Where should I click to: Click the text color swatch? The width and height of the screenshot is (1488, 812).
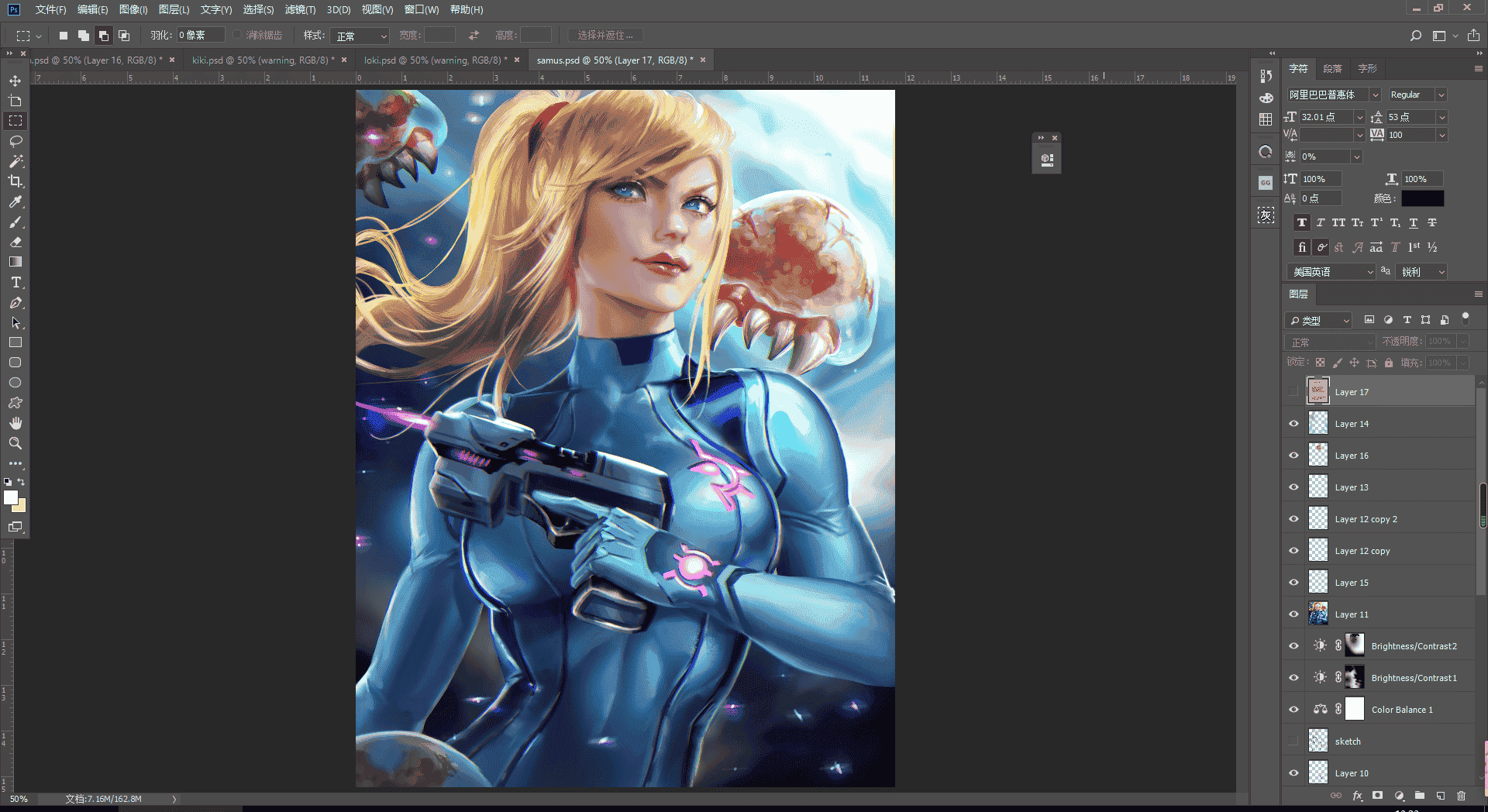coord(1423,199)
